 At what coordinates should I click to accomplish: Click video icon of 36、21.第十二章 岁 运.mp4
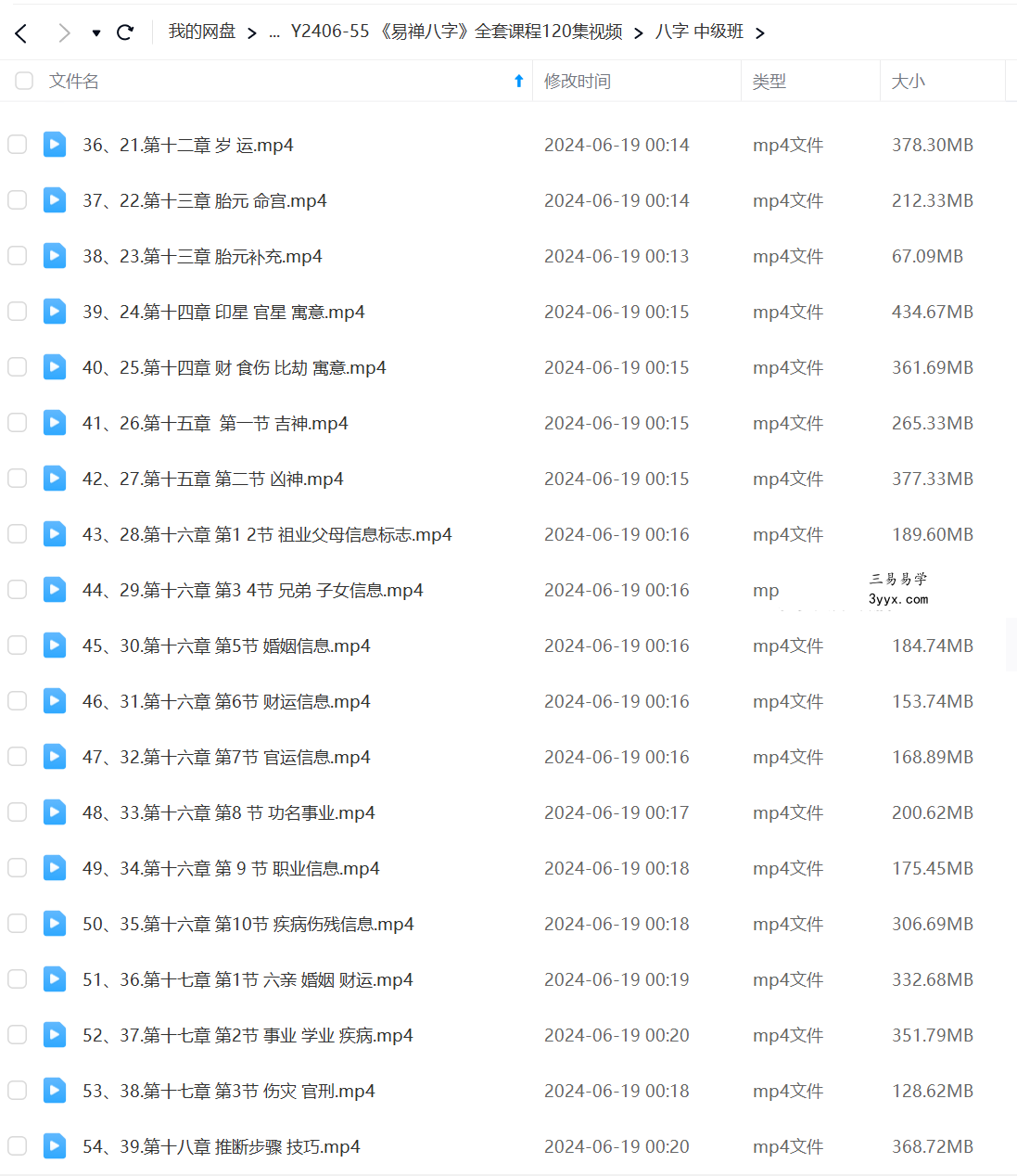[55, 145]
